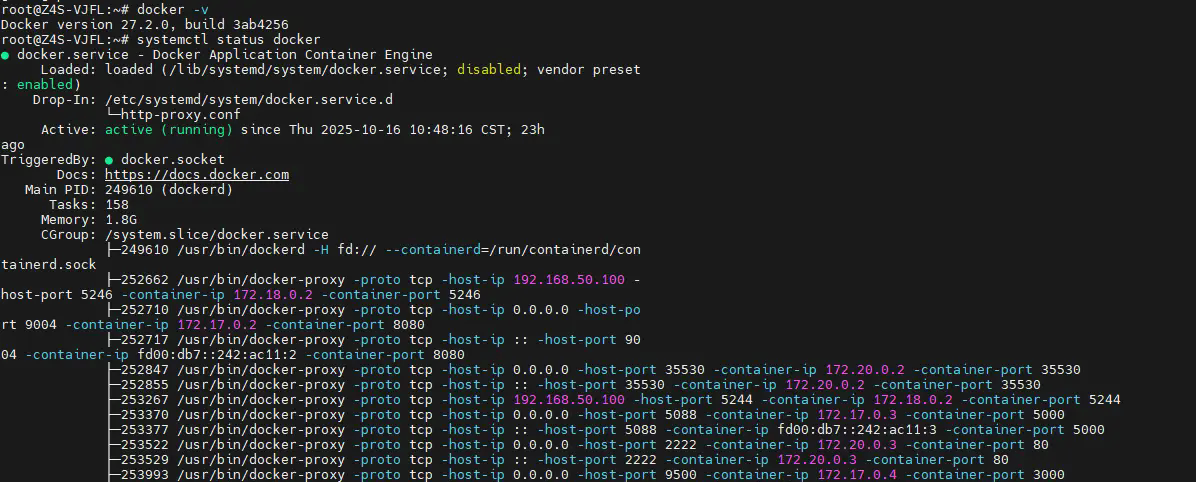Viewport: 1196px width, 482px height.
Task: Click 192.168.50.100 in the 252662 line
Action: [x=569, y=280]
